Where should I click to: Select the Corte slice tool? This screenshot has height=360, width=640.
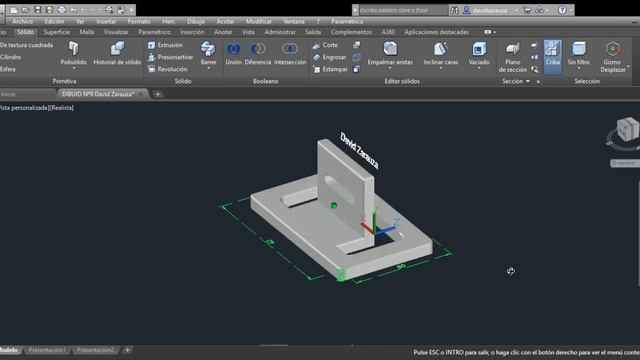[325, 45]
